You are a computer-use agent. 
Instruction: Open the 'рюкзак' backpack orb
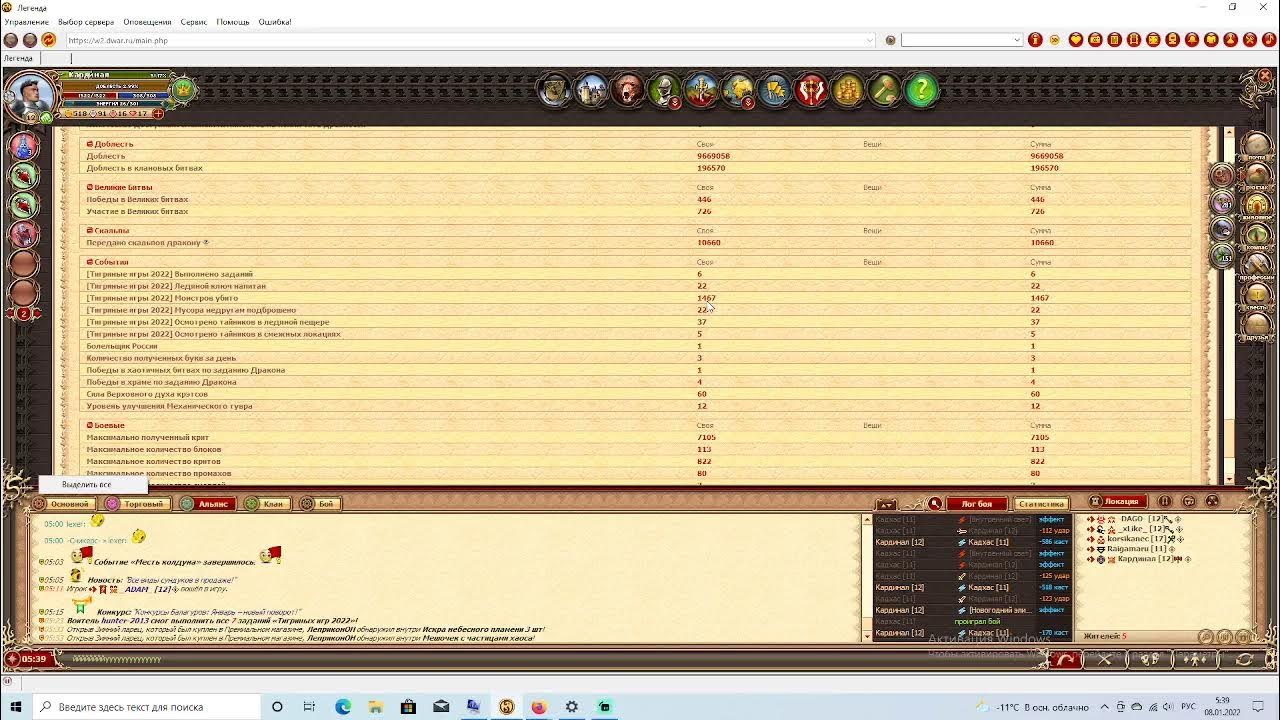(x=1257, y=177)
